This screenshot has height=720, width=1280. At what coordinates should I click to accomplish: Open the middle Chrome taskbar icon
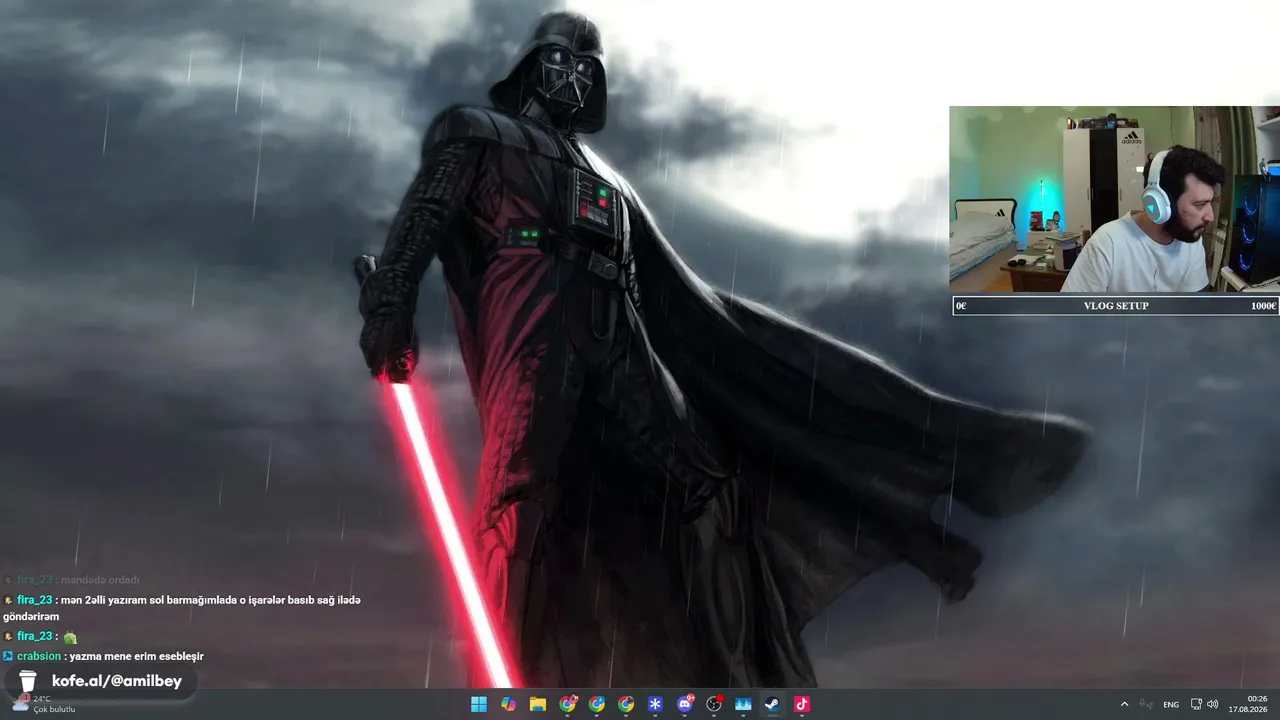point(597,704)
